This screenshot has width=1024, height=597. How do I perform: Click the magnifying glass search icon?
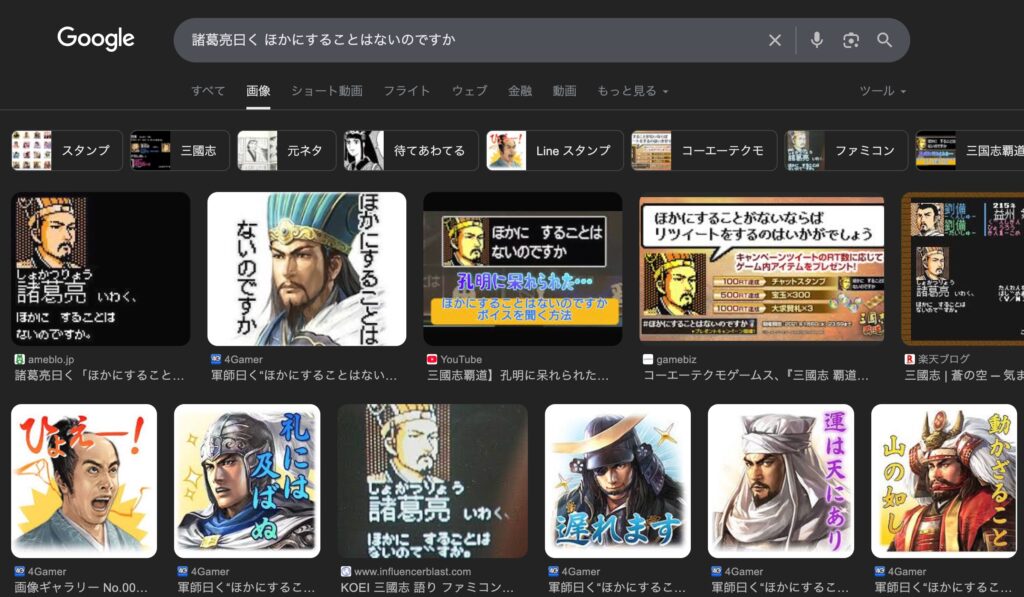pos(885,40)
